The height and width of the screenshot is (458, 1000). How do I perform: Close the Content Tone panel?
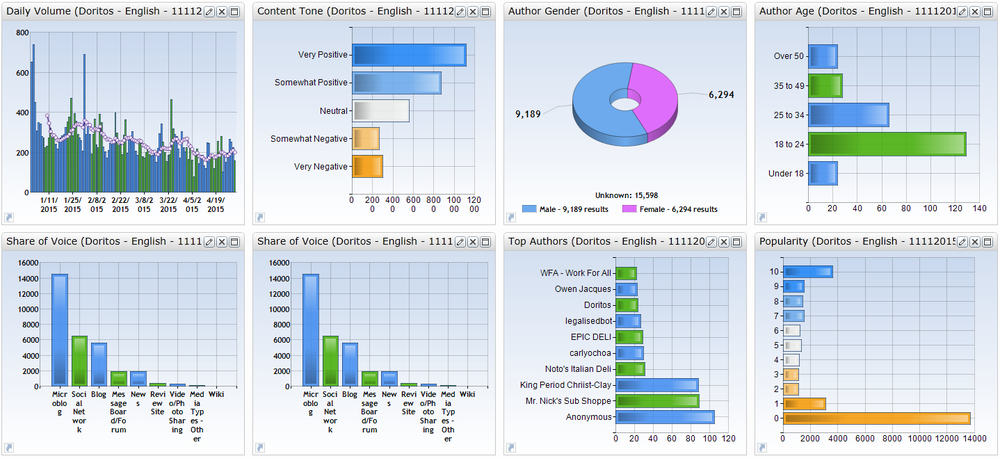pos(472,11)
